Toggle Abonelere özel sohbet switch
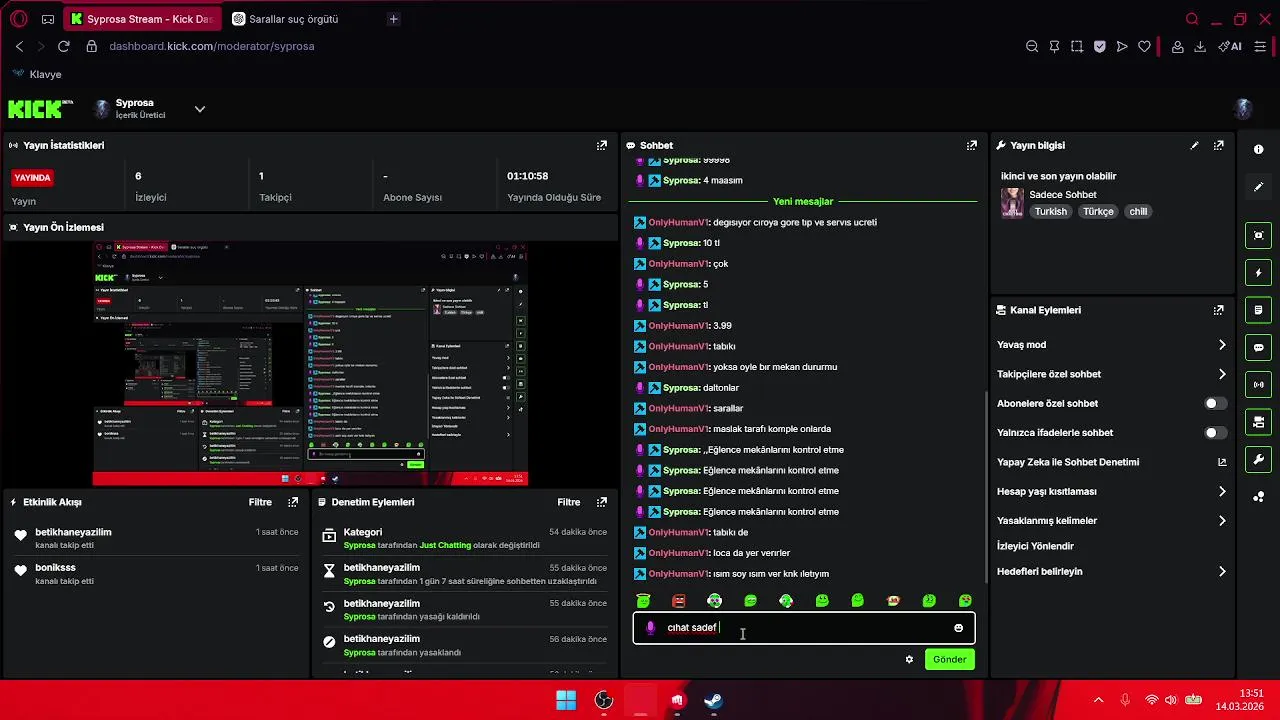 point(1215,403)
